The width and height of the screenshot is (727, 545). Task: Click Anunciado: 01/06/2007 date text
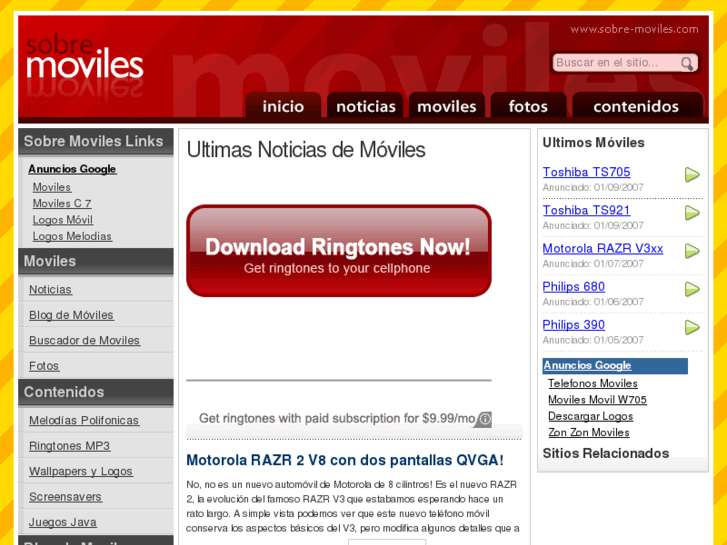pyautogui.click(x=593, y=302)
